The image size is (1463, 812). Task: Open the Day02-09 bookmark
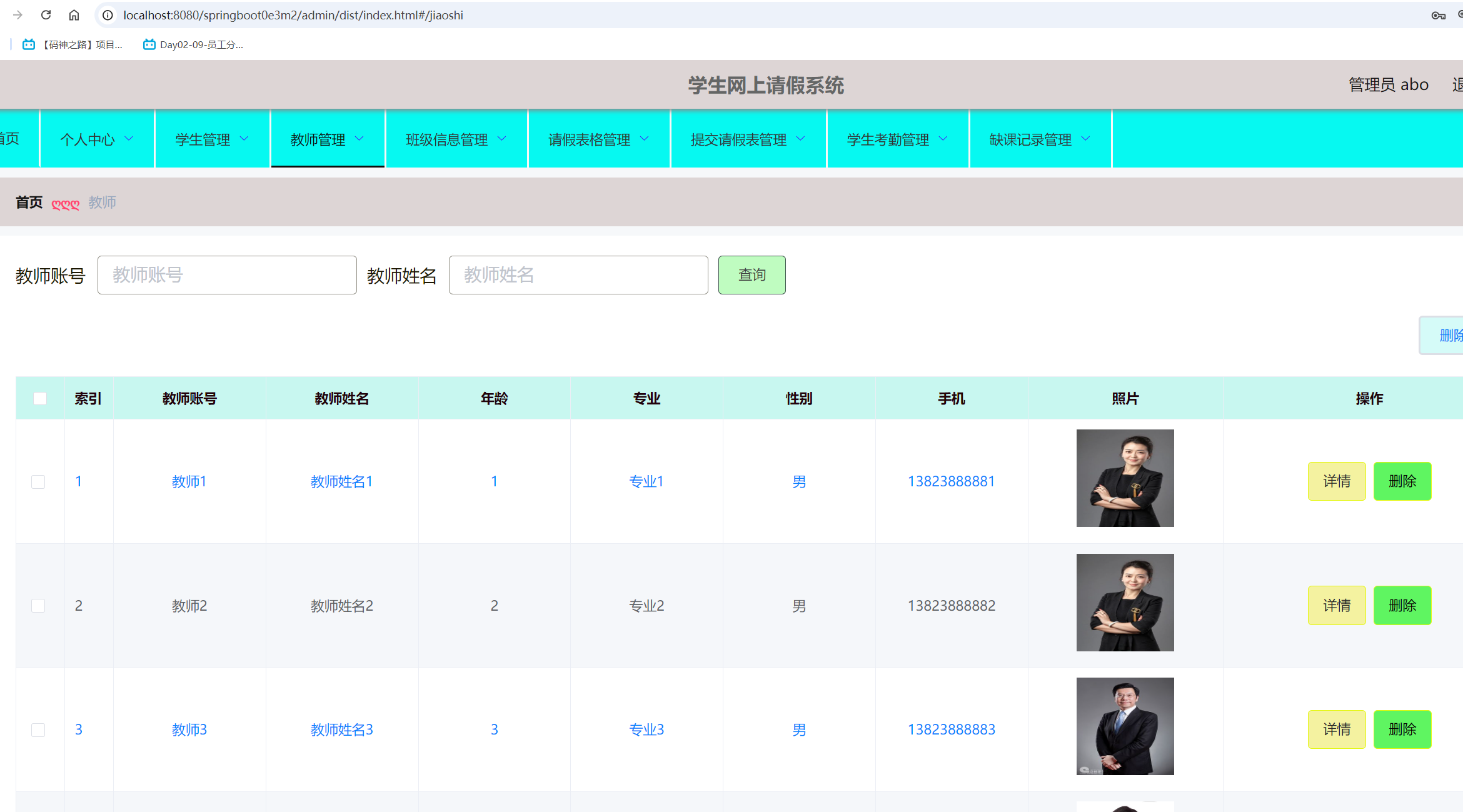tap(191, 44)
